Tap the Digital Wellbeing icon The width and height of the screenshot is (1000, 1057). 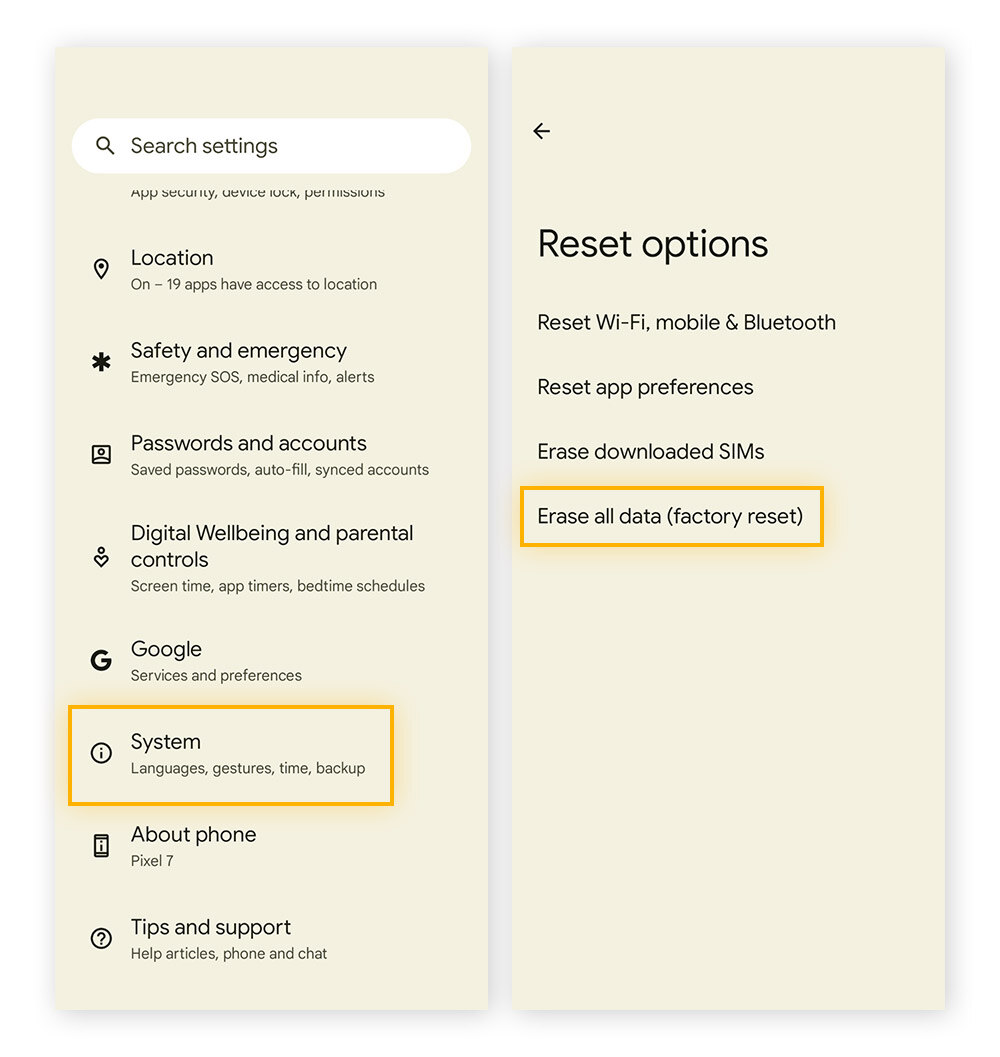pos(101,558)
